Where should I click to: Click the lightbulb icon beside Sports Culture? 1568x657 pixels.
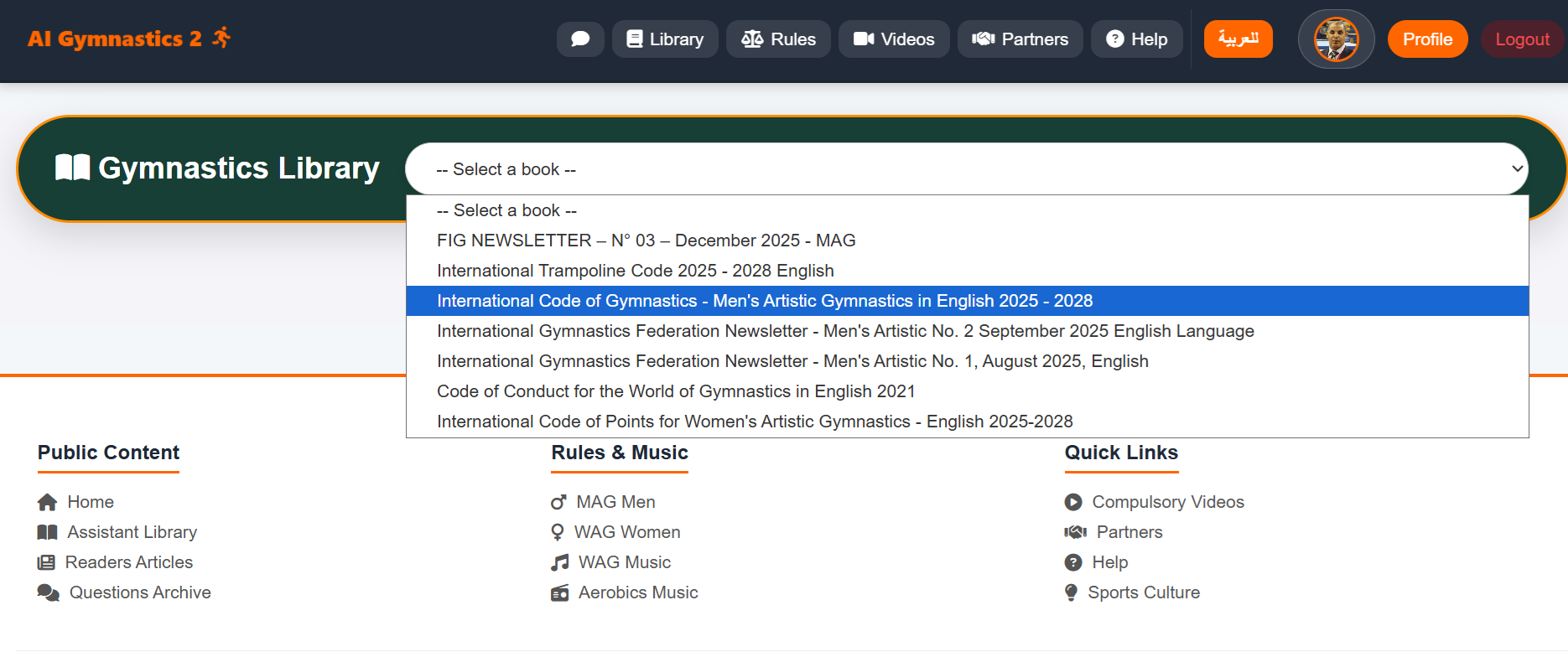[x=1071, y=592]
